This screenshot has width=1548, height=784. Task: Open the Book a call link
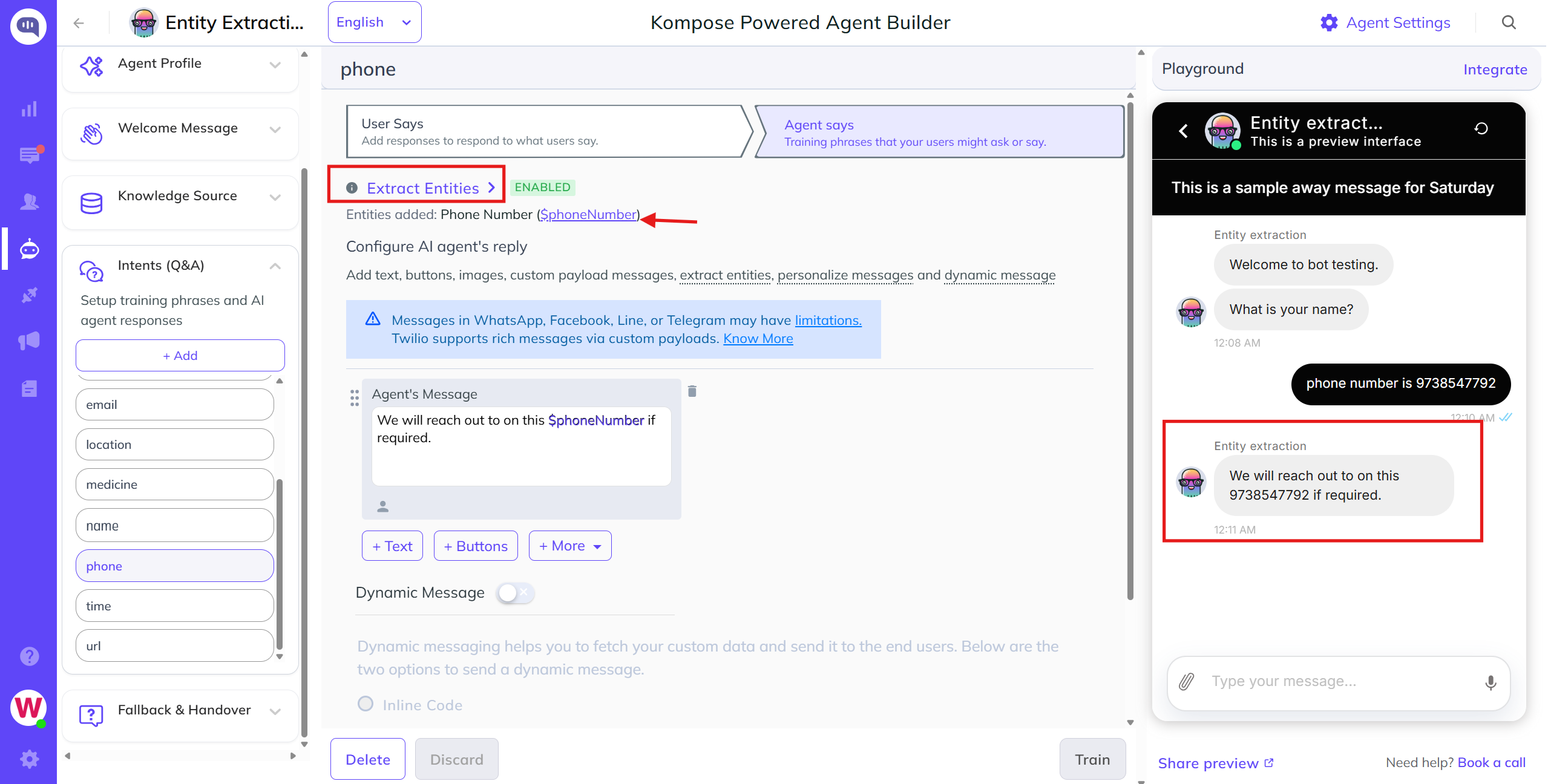[1492, 763]
